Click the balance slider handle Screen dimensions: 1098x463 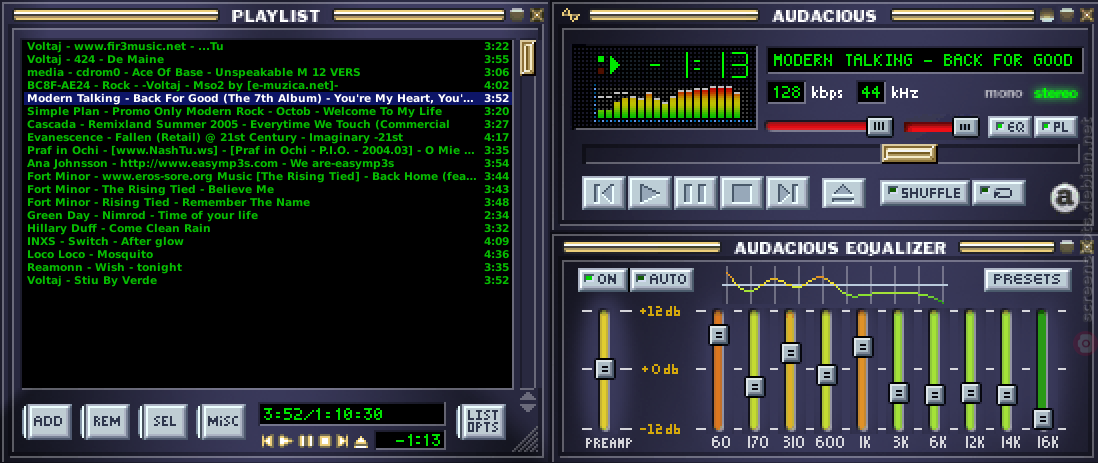tap(966, 127)
